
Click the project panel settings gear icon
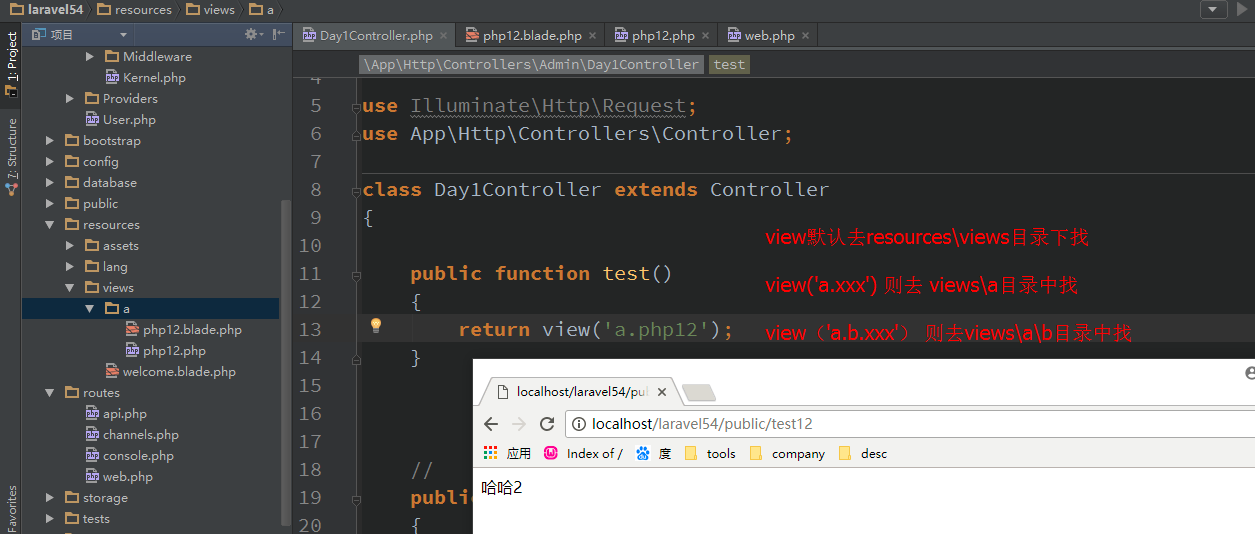coord(252,34)
